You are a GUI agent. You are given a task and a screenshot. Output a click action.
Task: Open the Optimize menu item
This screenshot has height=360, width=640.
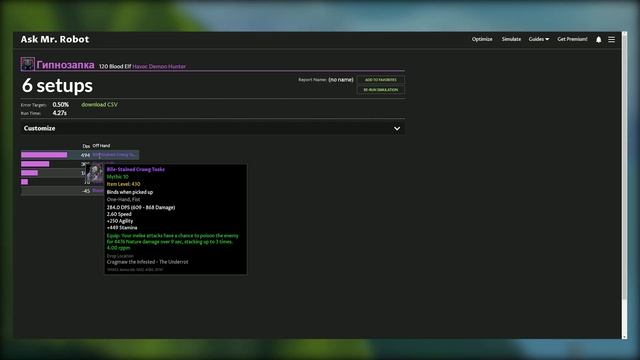coord(482,39)
